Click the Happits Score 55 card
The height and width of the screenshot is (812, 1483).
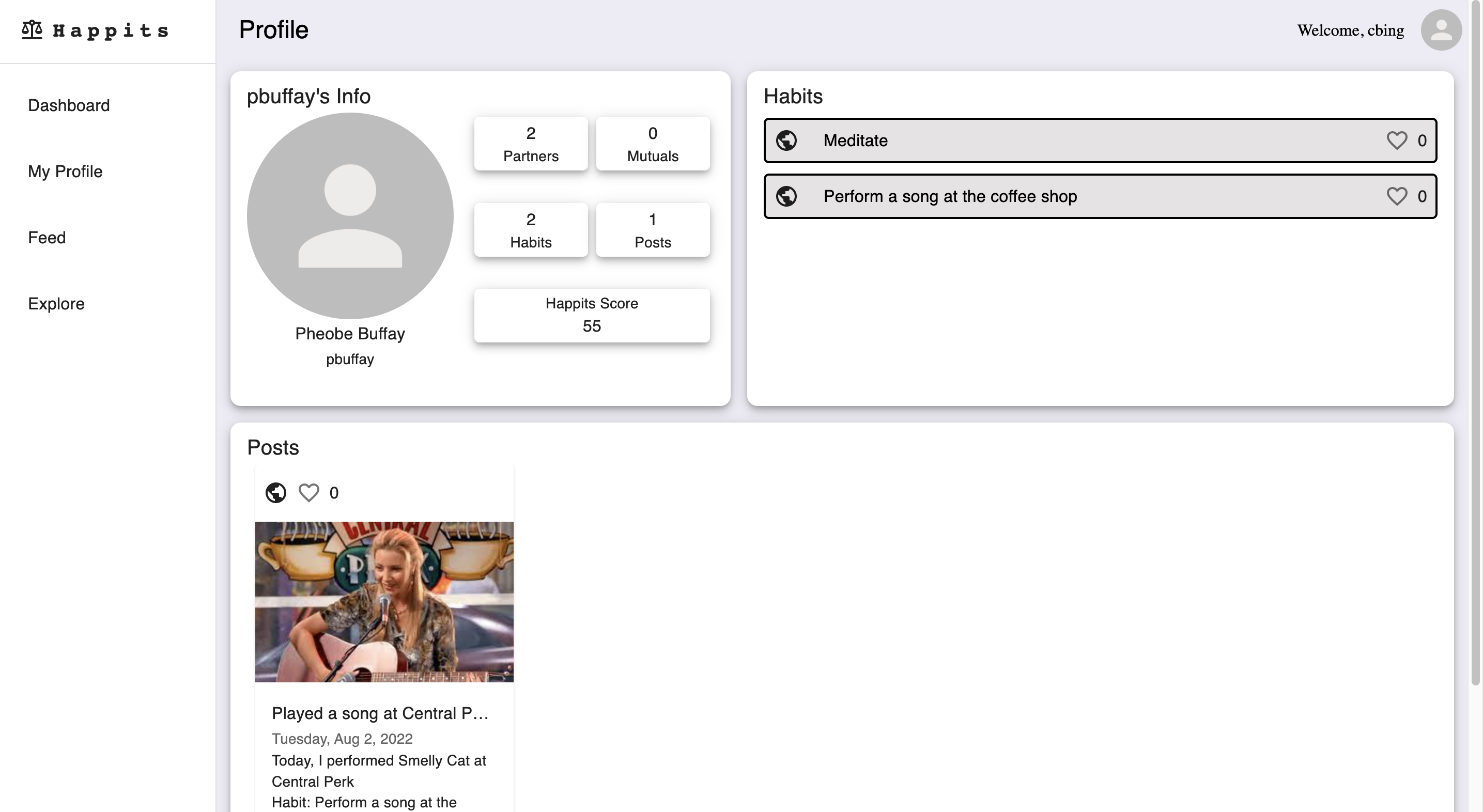coord(591,316)
